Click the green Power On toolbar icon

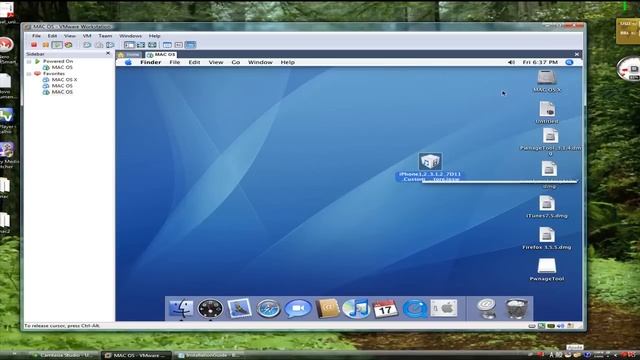[x=57, y=45]
